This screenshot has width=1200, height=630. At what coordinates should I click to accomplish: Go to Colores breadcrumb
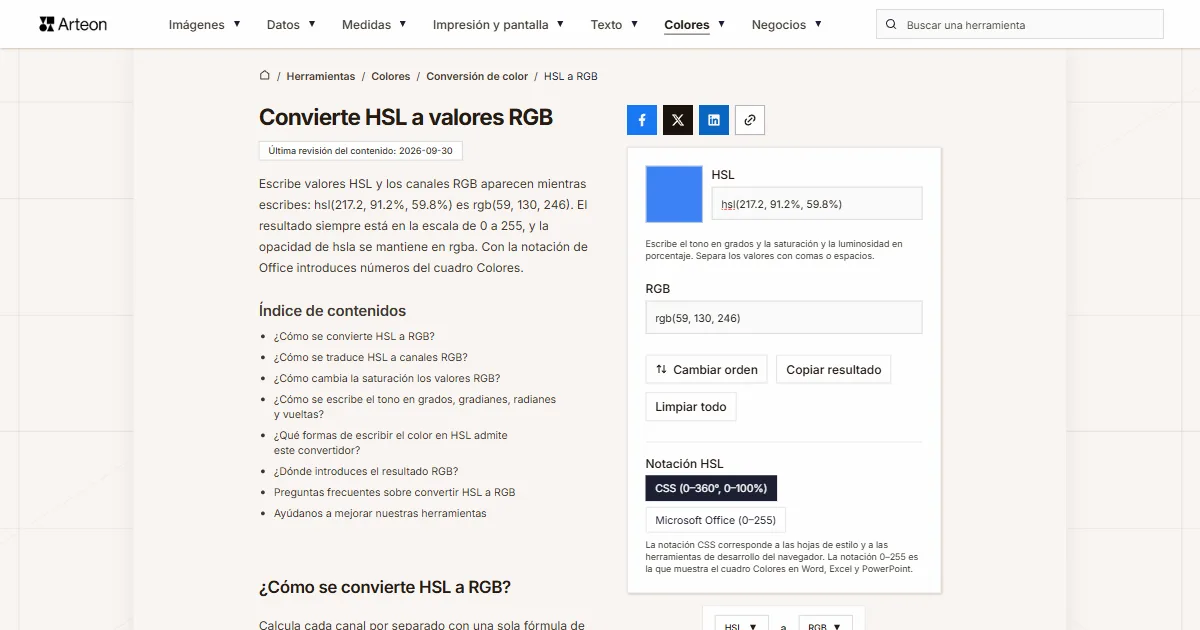pos(391,76)
